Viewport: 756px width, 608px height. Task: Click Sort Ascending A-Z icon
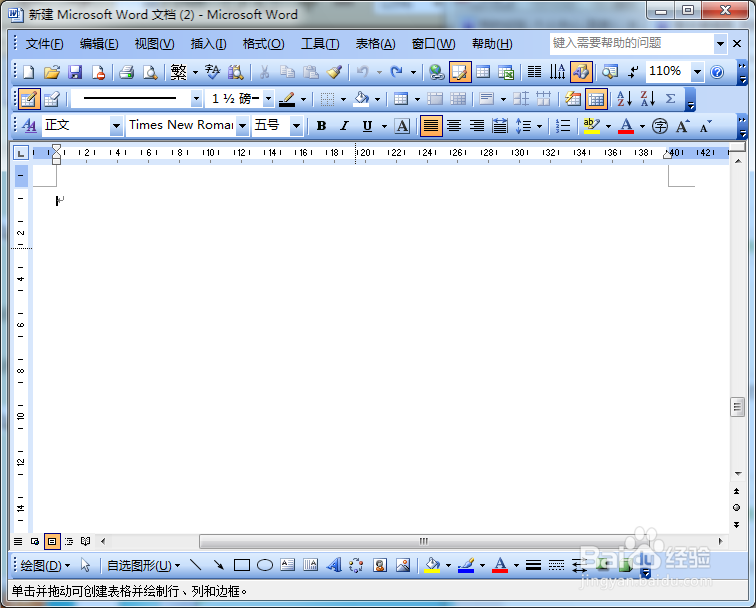(624, 99)
